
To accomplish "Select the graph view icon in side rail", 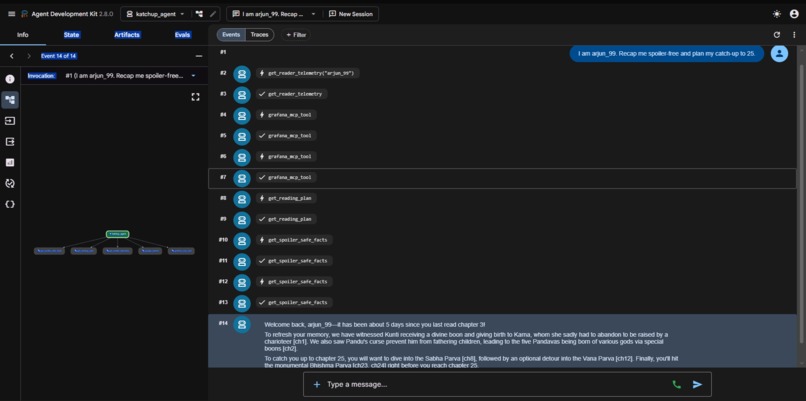I will coord(10,100).
